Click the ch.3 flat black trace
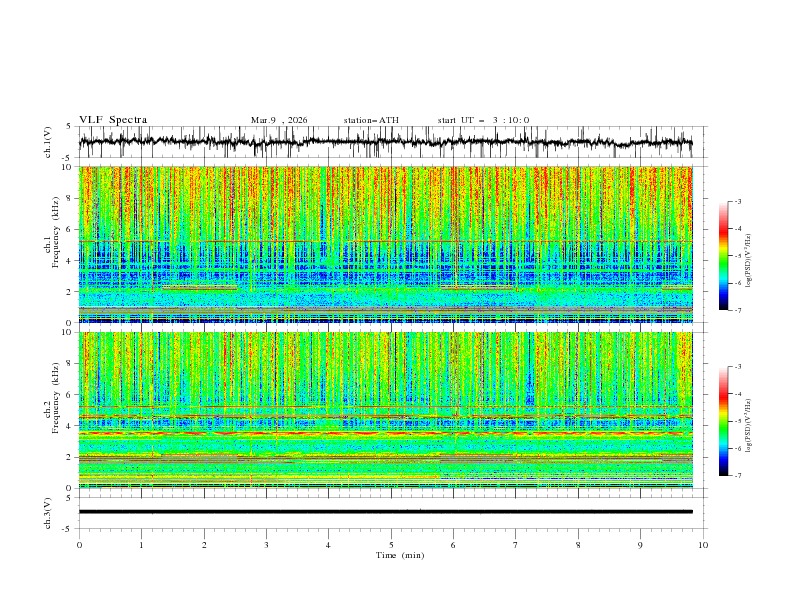Viewport: 792px width, 612px height. tap(385, 512)
